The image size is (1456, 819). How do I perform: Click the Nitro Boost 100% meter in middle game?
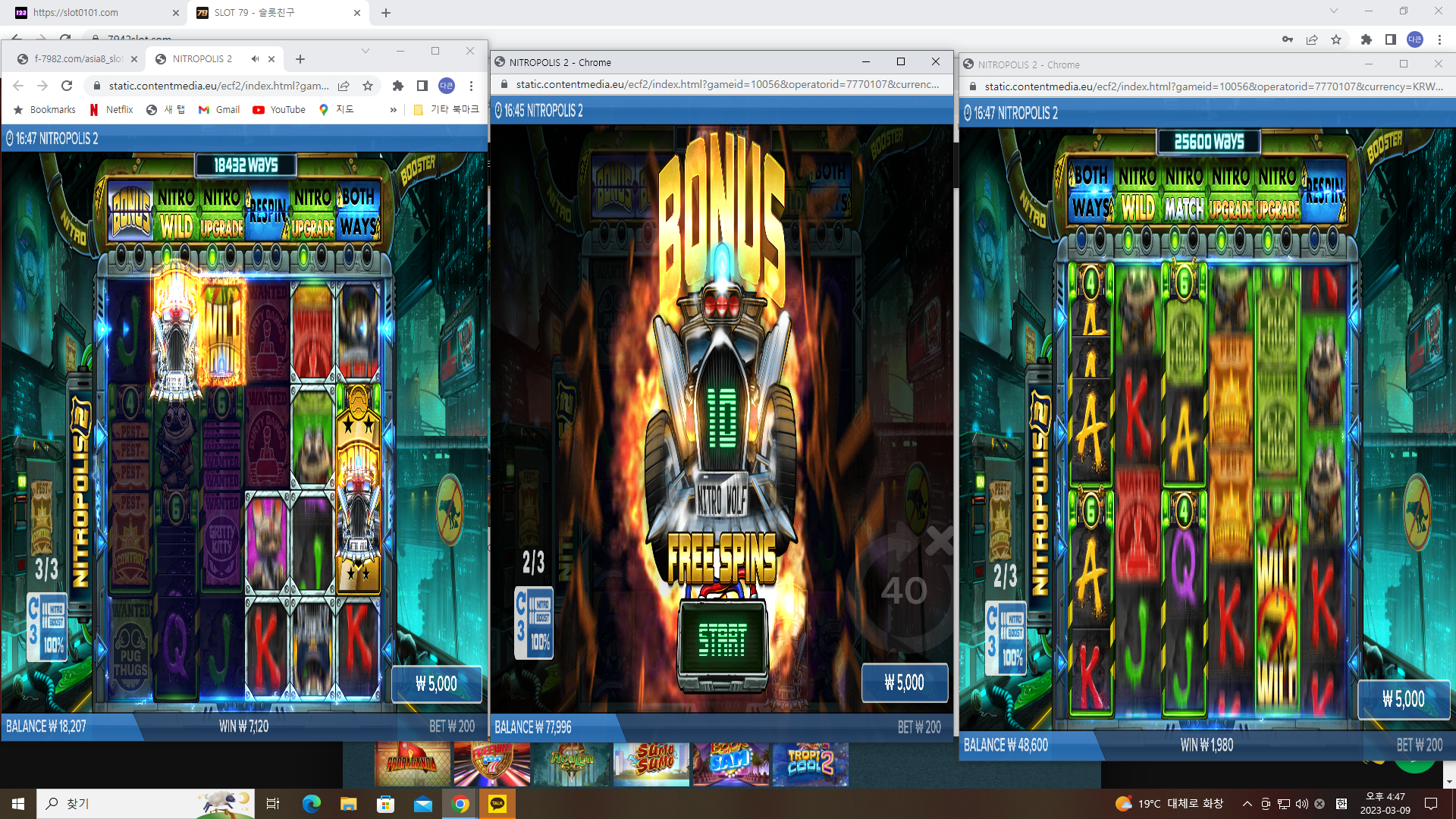(534, 622)
